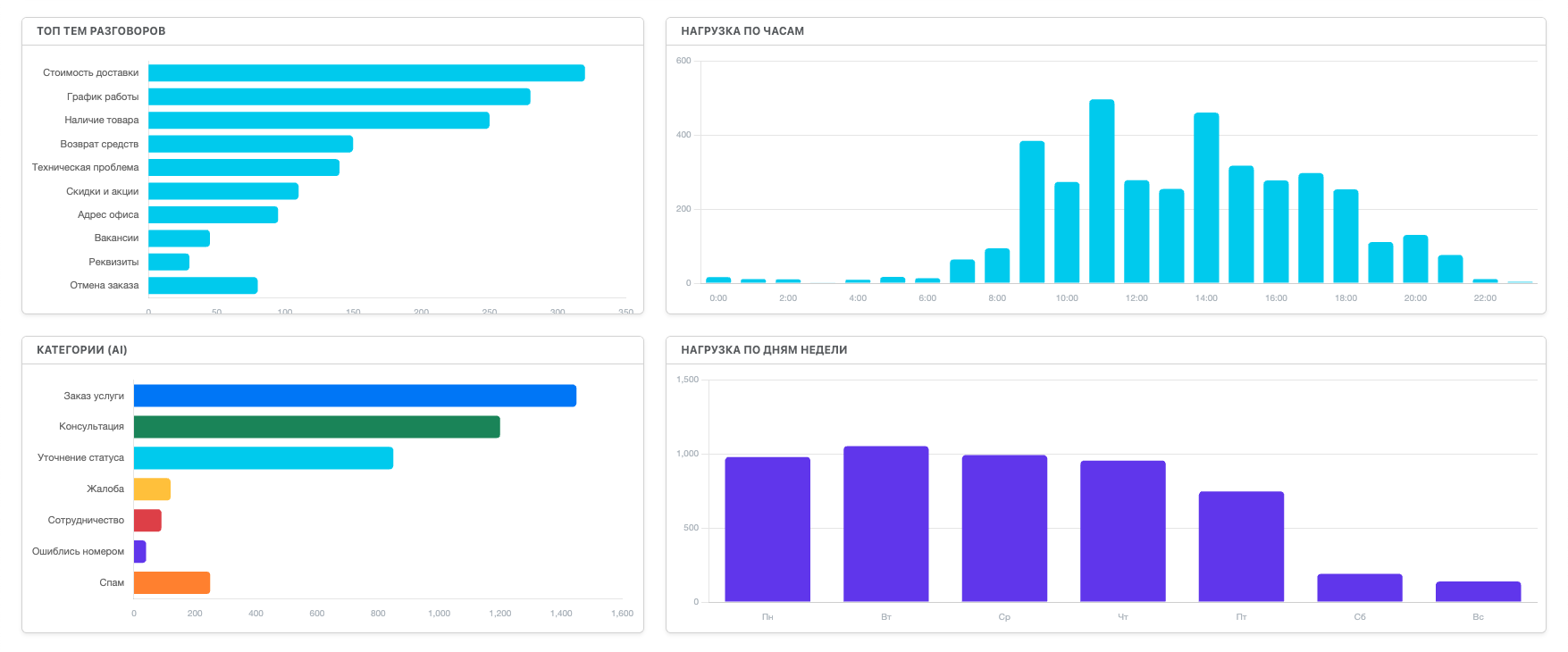This screenshot has height=652, width=1568.
Task: Select the blue Заказ услуги bar
Action: tap(355, 396)
